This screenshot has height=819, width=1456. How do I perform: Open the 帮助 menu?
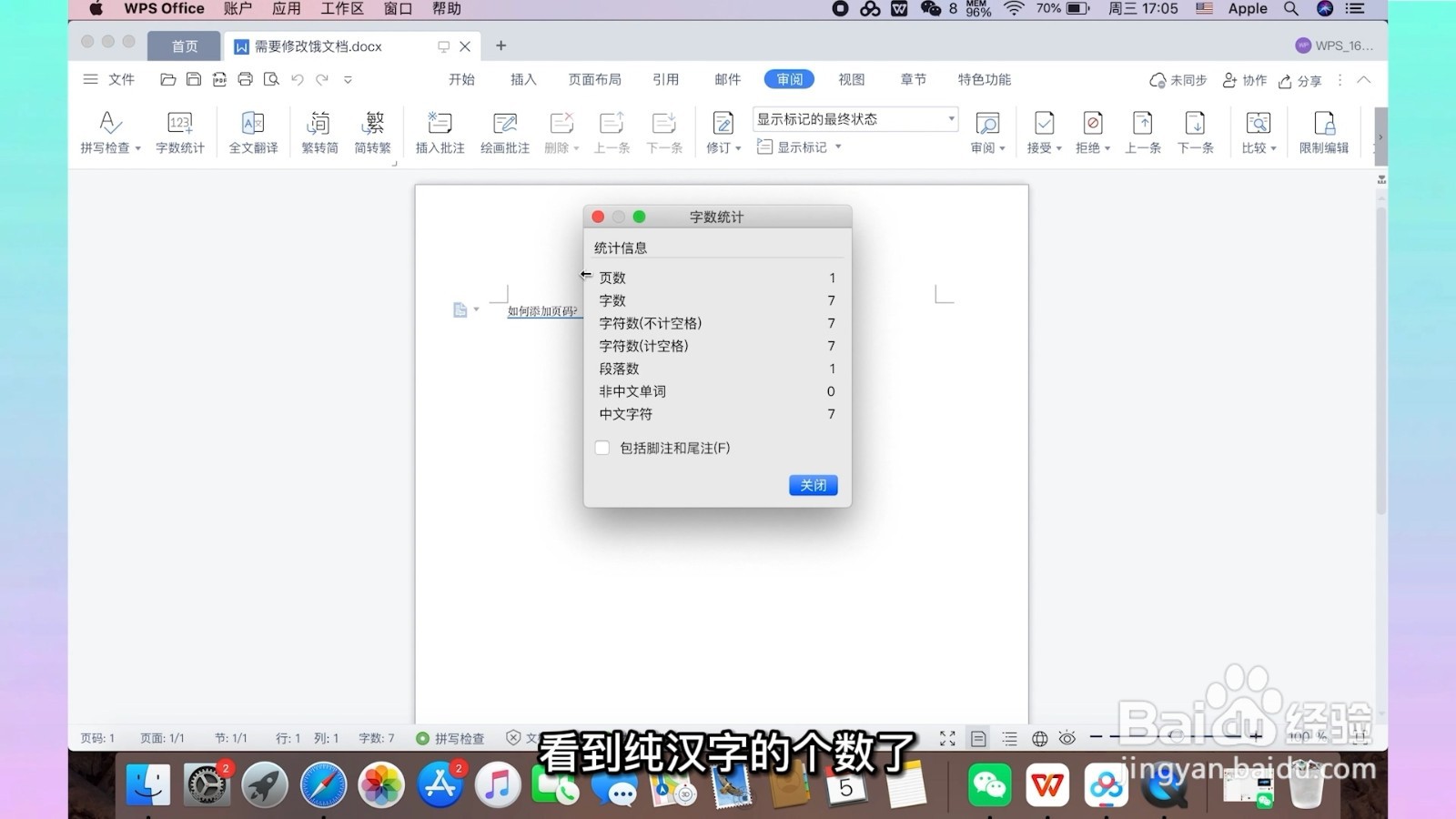[445, 8]
